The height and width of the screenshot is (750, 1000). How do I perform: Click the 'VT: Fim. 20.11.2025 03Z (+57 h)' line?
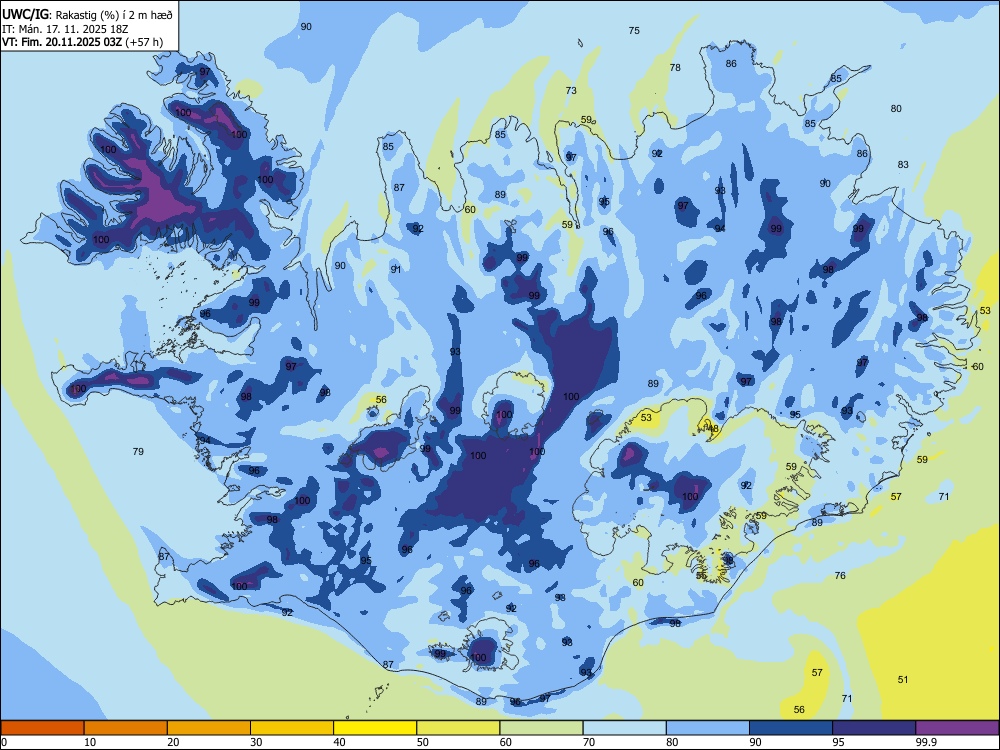pos(82,42)
